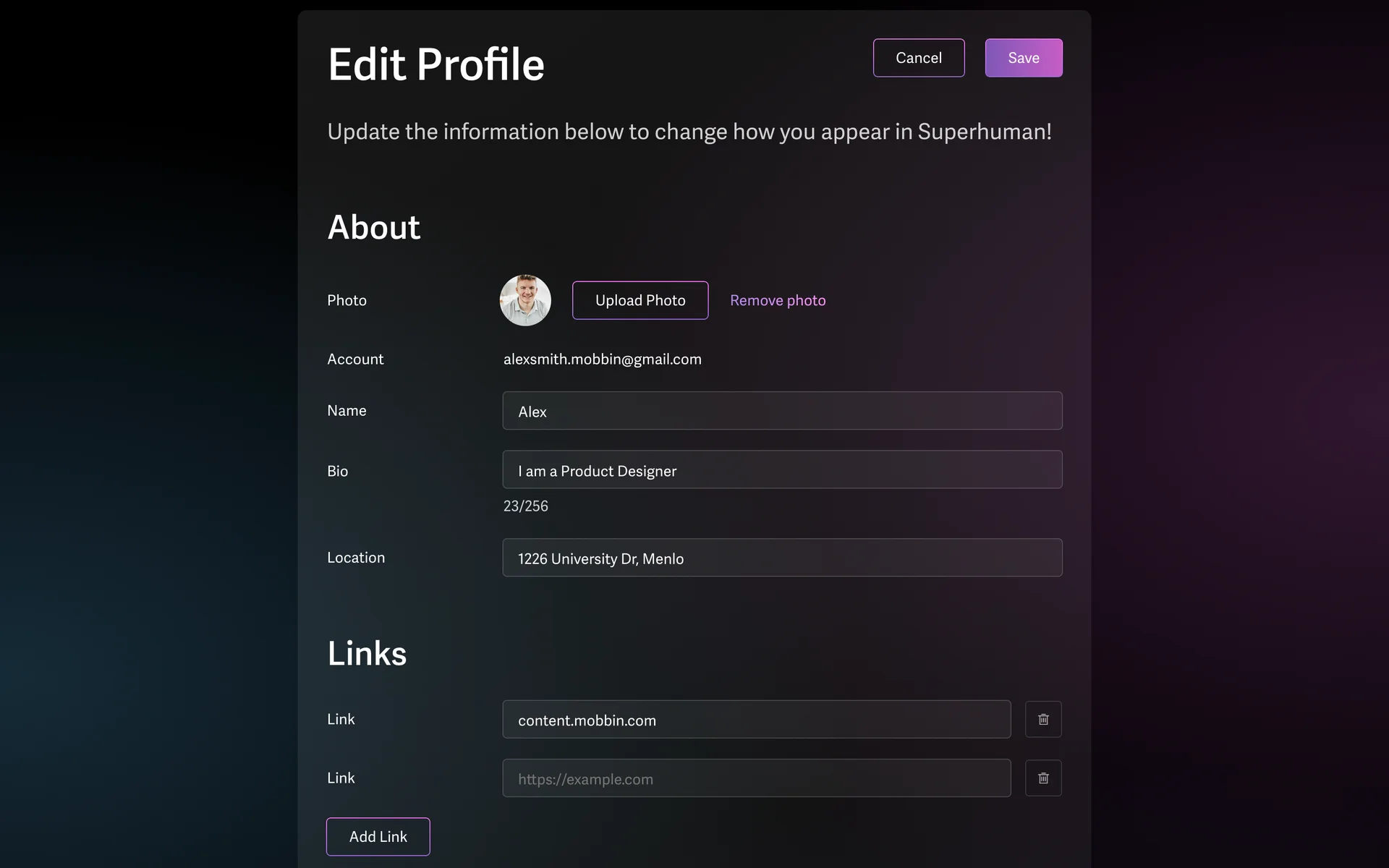This screenshot has height=868, width=1389.
Task: Click the profile photo avatar
Action: 525,300
